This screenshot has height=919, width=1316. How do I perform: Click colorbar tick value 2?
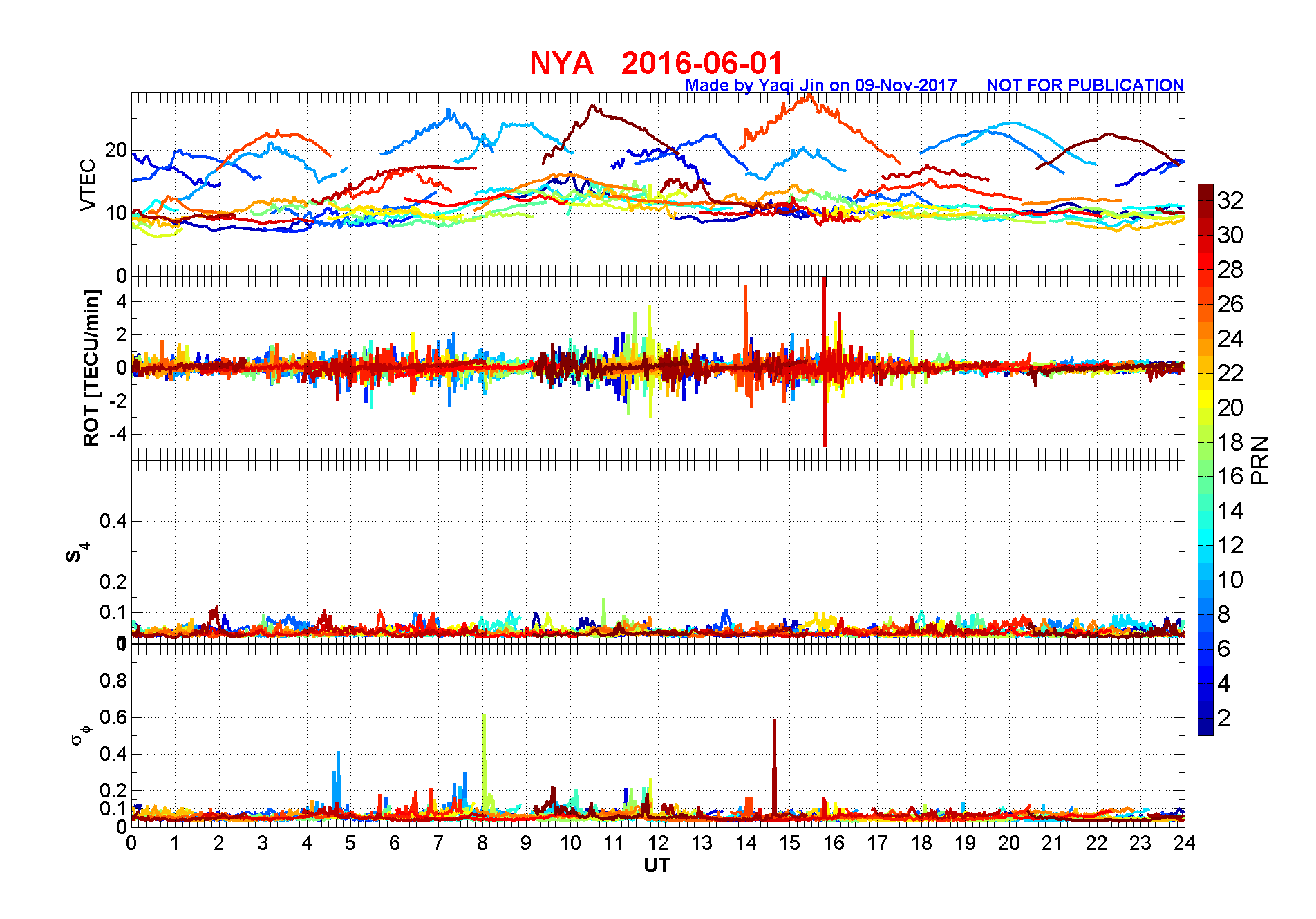pyautogui.click(x=1223, y=718)
